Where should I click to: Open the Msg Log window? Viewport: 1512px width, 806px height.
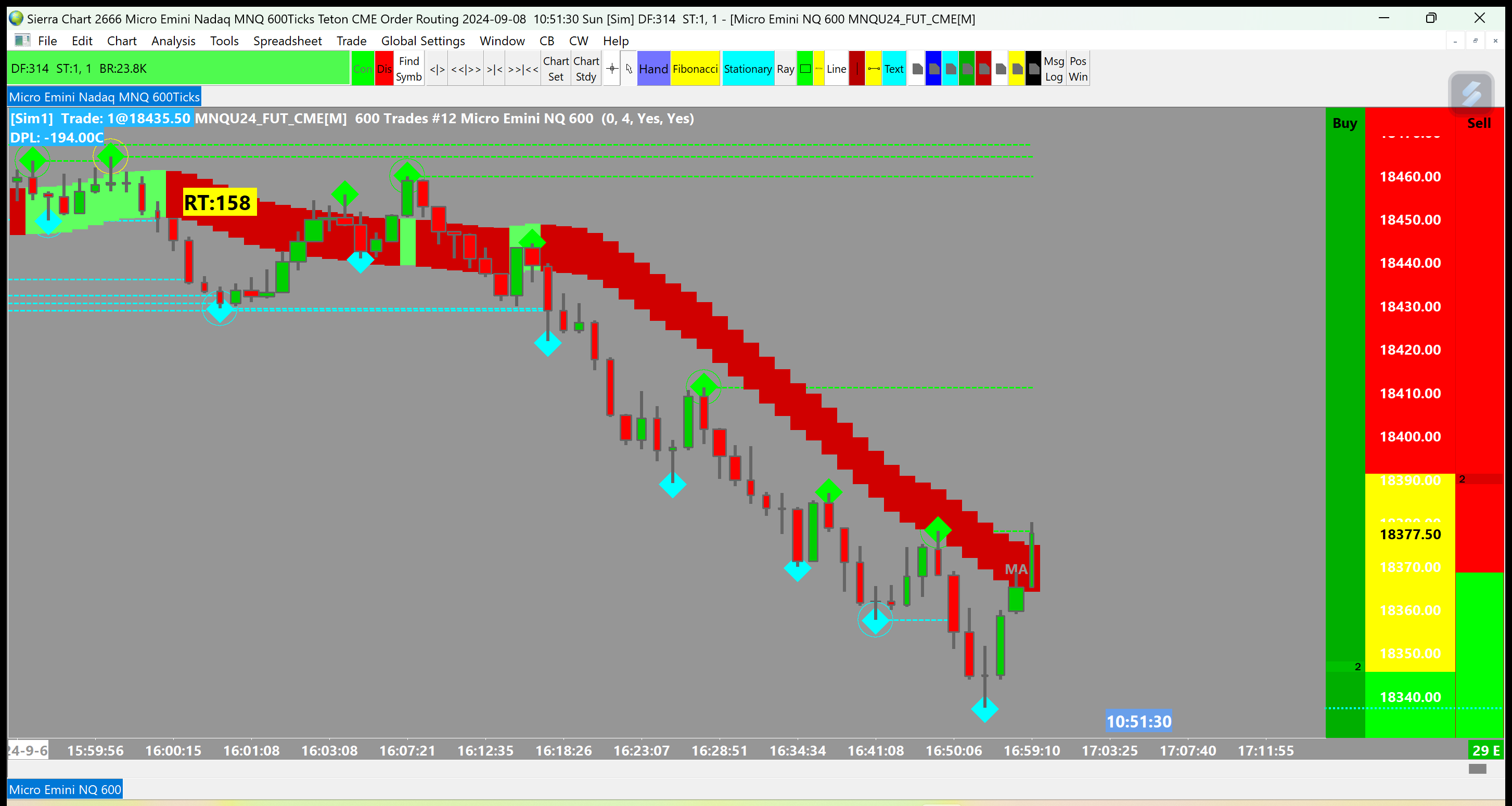[x=1054, y=69]
